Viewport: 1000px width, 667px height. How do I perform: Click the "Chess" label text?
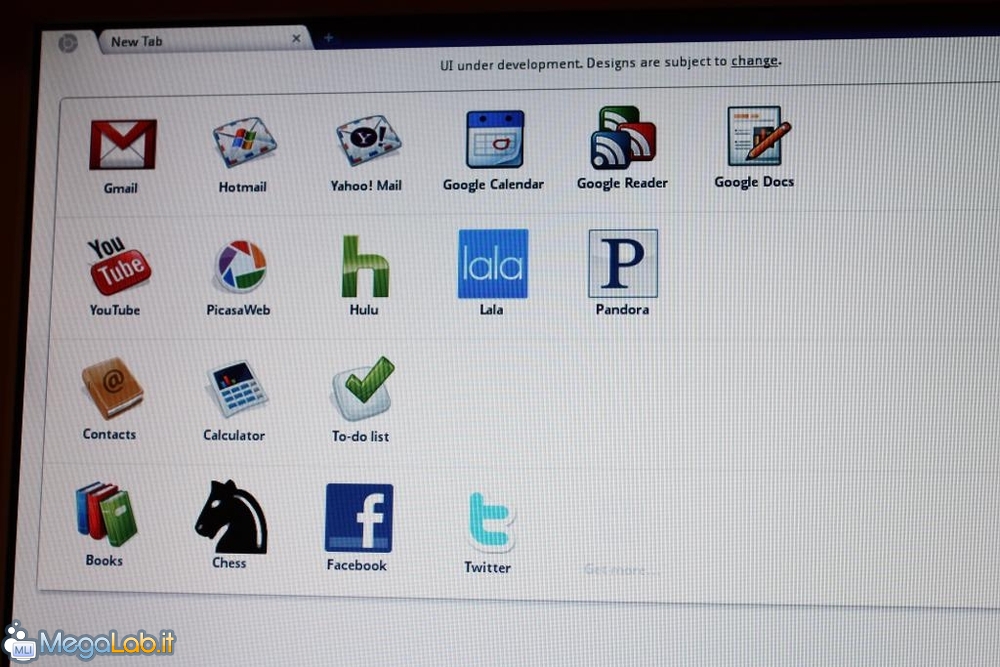point(229,563)
